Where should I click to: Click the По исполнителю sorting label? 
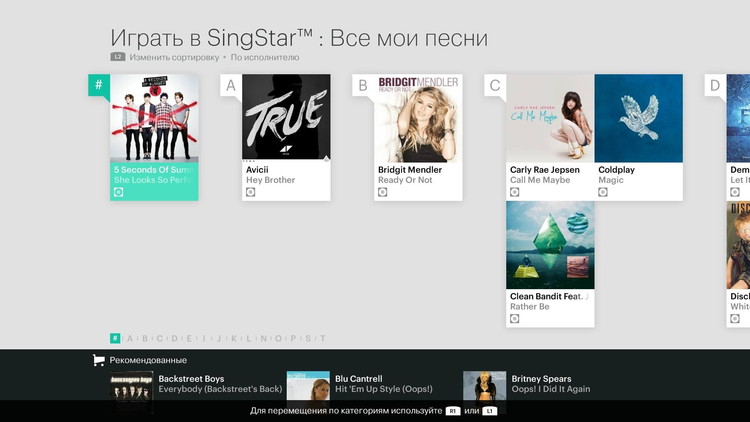coord(265,57)
